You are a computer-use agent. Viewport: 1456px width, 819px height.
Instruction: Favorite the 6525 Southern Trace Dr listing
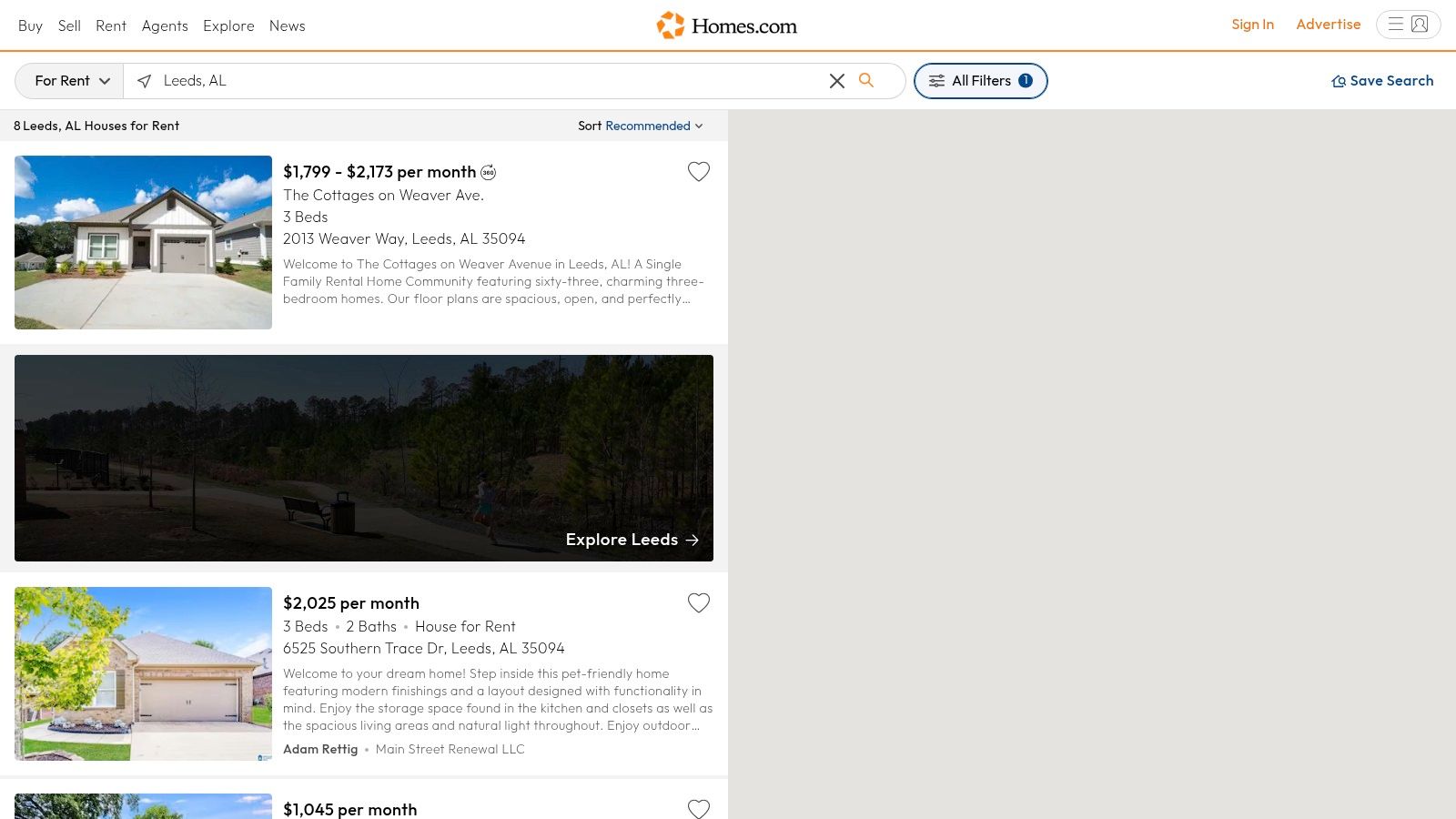[699, 602]
